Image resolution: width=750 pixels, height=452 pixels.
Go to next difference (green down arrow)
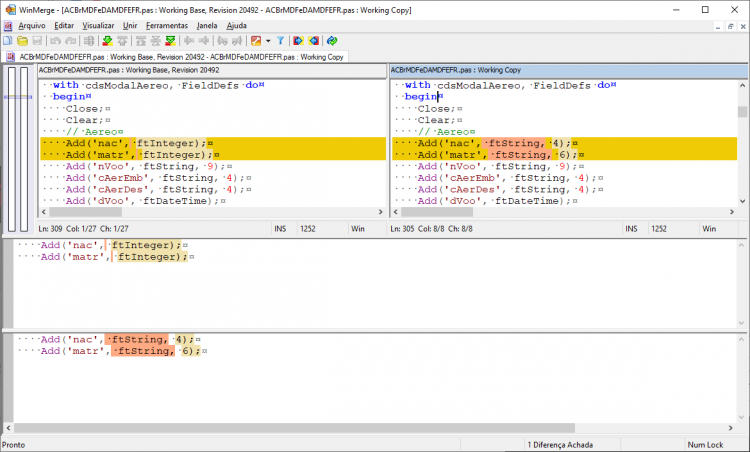[x=107, y=41]
